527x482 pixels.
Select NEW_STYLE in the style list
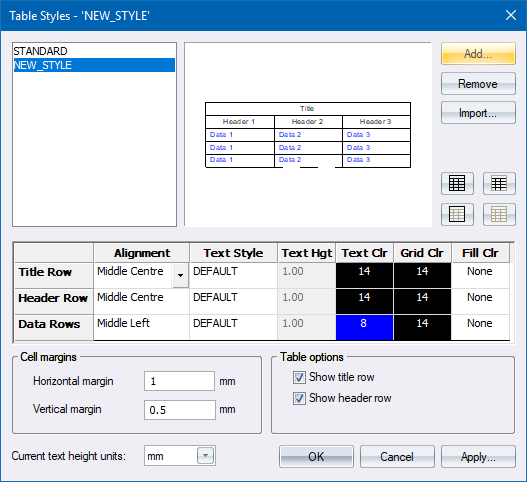(x=94, y=65)
